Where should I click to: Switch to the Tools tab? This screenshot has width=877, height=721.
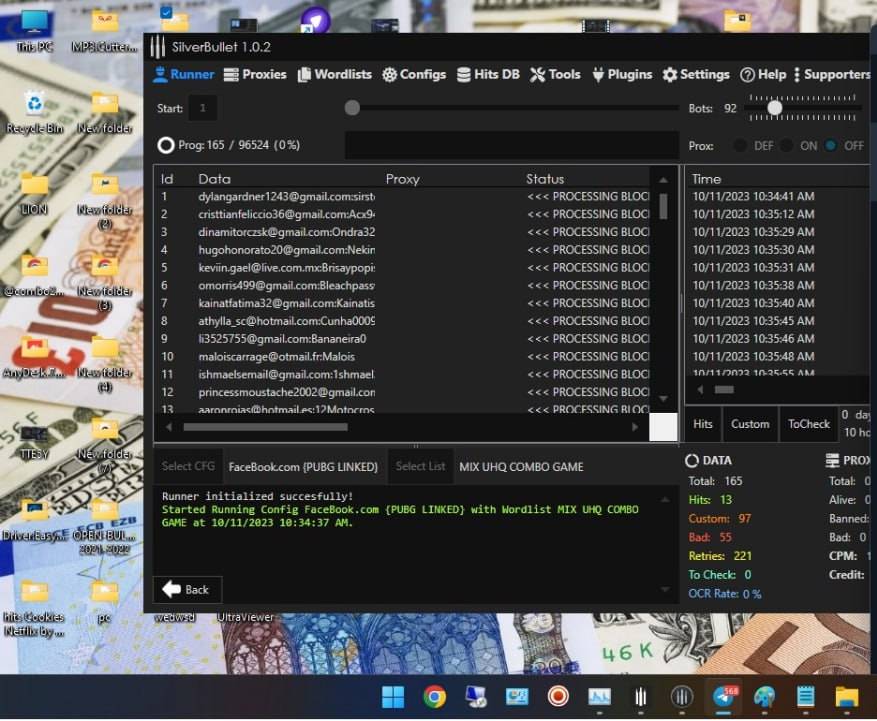(x=555, y=74)
